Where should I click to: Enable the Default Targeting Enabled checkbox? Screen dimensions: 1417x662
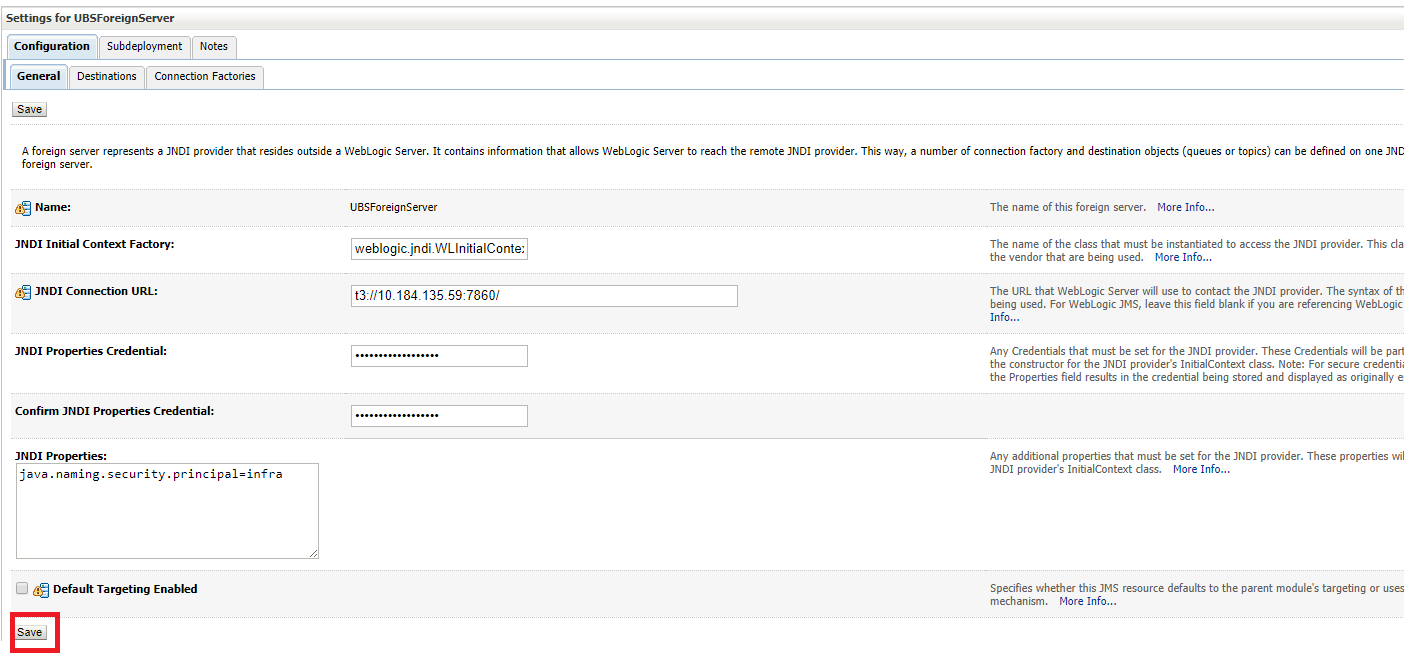coord(22,588)
